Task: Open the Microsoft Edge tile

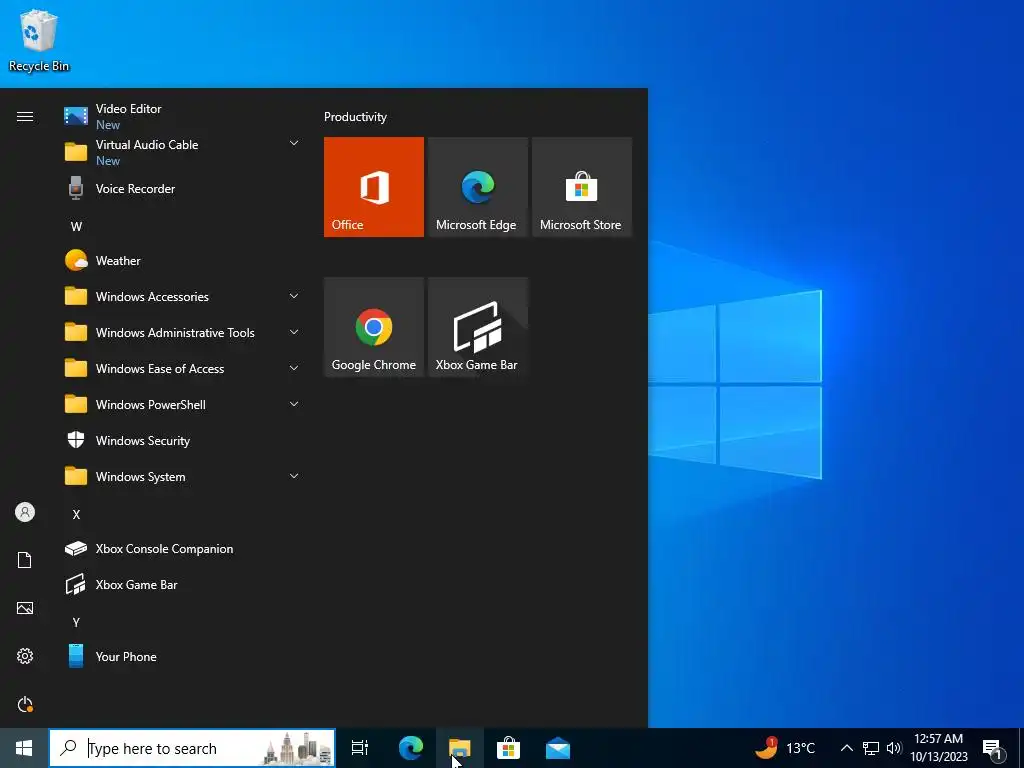Action: point(477,187)
